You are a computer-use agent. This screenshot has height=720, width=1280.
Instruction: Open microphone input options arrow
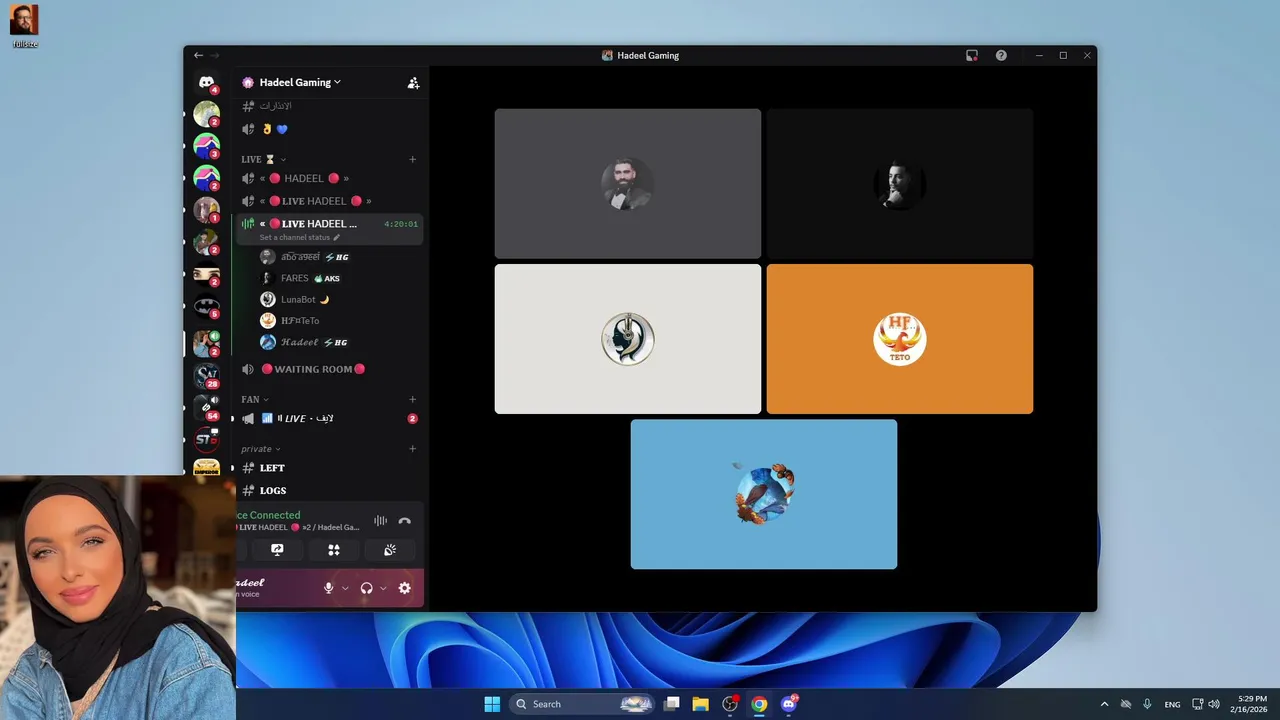point(345,588)
